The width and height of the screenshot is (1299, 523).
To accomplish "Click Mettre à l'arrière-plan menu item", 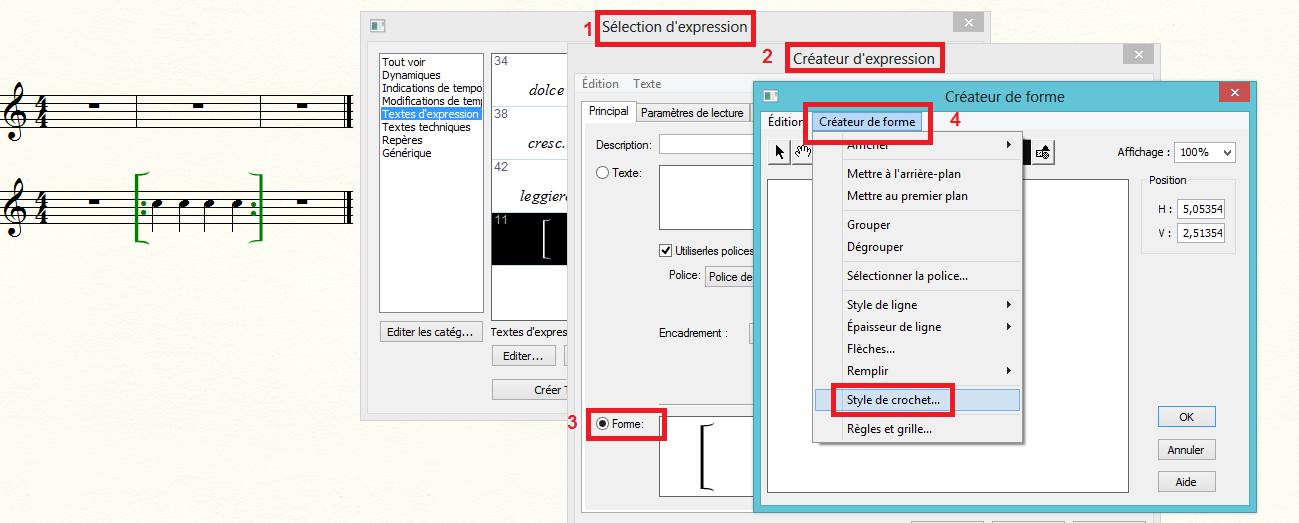I will click(903, 174).
